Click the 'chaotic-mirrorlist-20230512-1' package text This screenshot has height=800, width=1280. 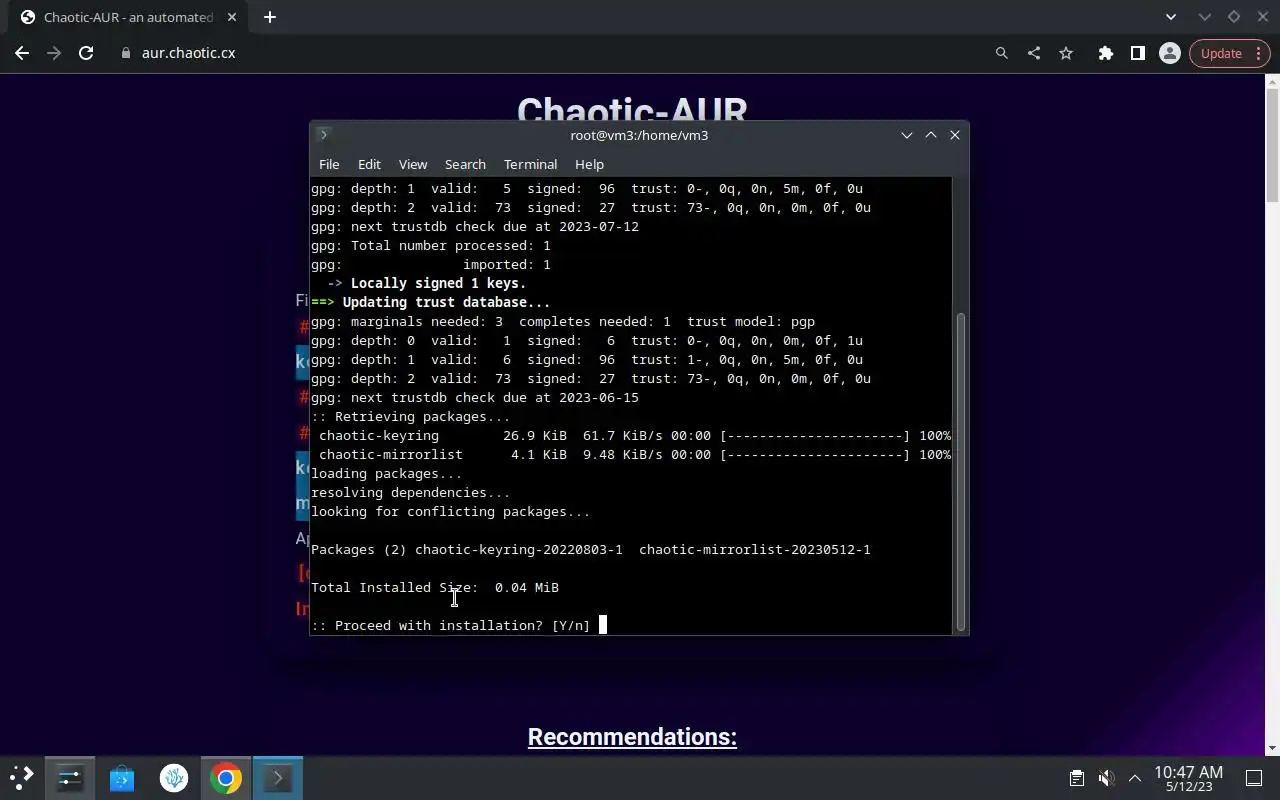click(x=755, y=550)
